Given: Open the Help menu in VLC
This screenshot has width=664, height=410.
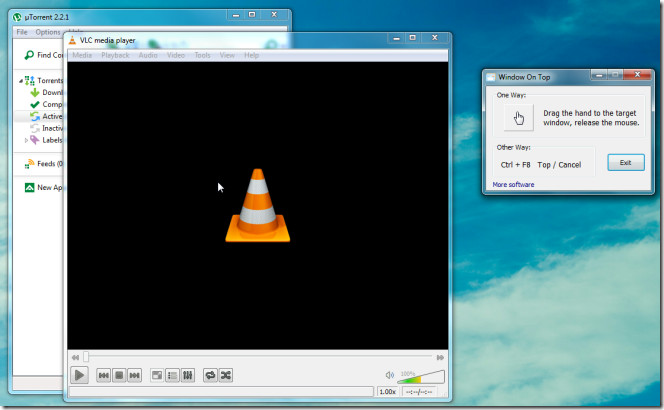Looking at the screenshot, I should (252, 55).
